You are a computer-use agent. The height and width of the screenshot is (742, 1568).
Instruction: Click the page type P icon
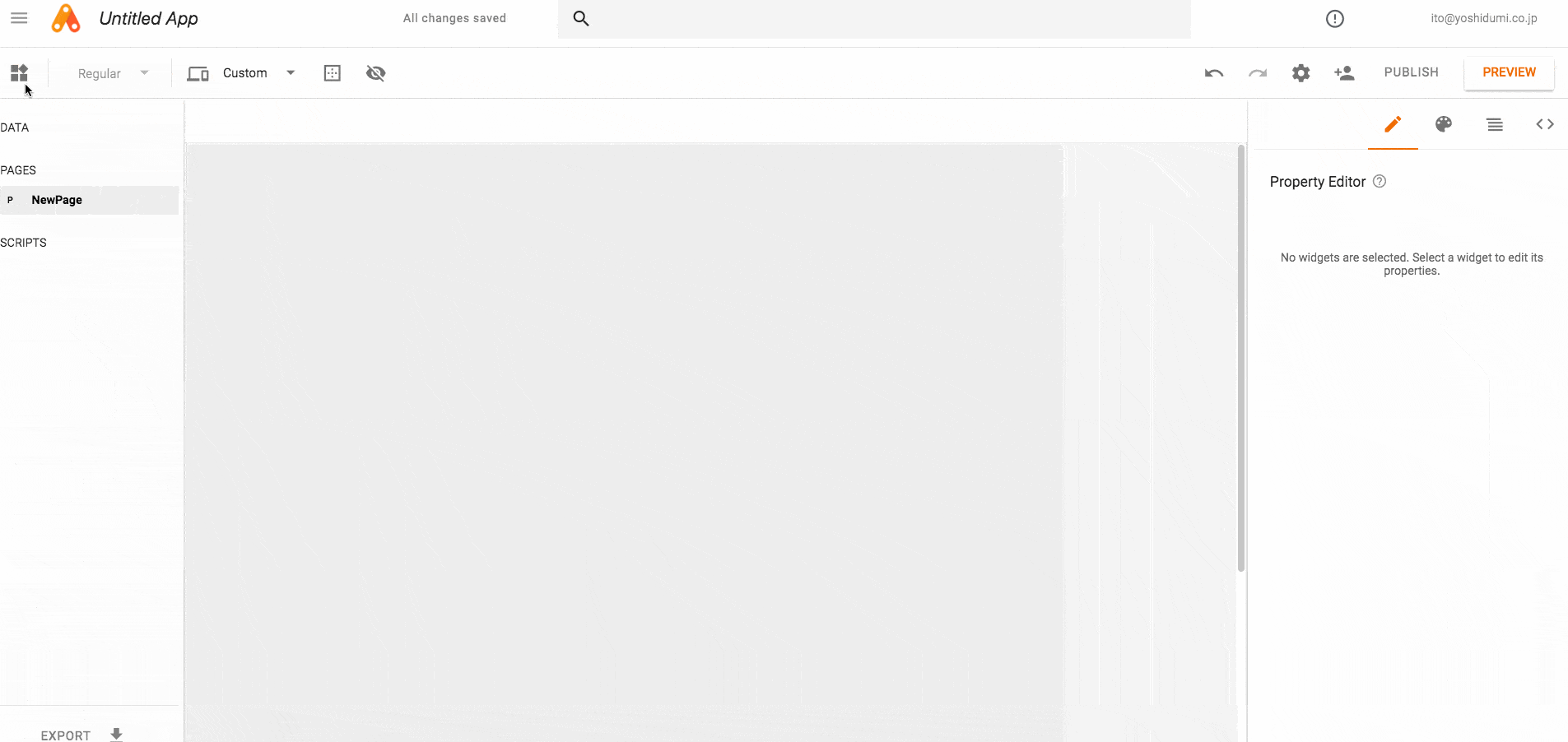(10, 200)
